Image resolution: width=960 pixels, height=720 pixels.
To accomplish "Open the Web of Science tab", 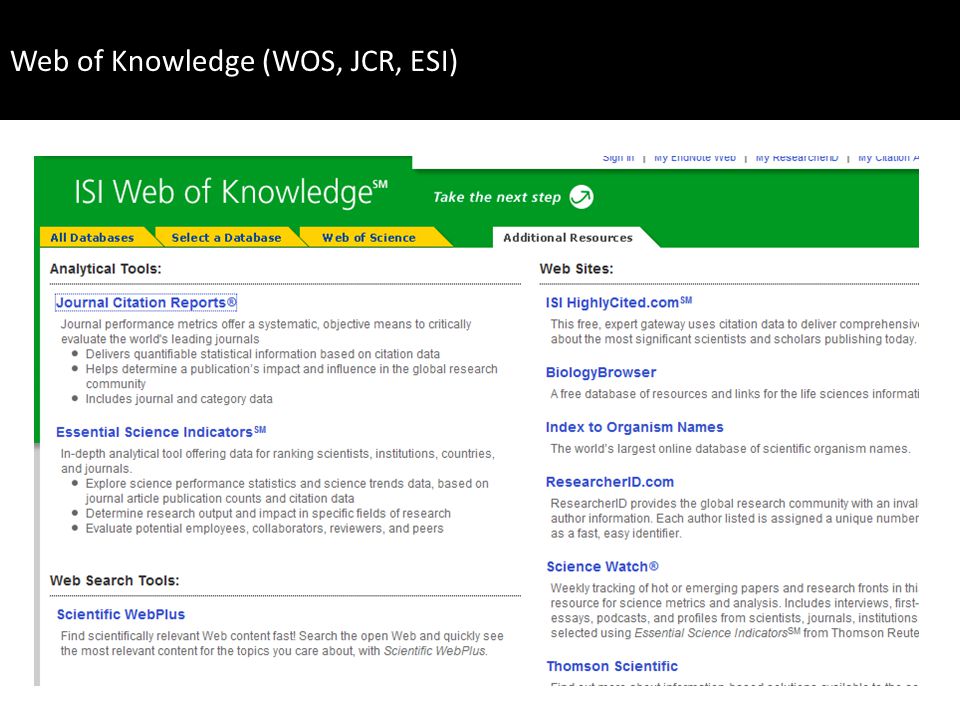I will tap(369, 238).
